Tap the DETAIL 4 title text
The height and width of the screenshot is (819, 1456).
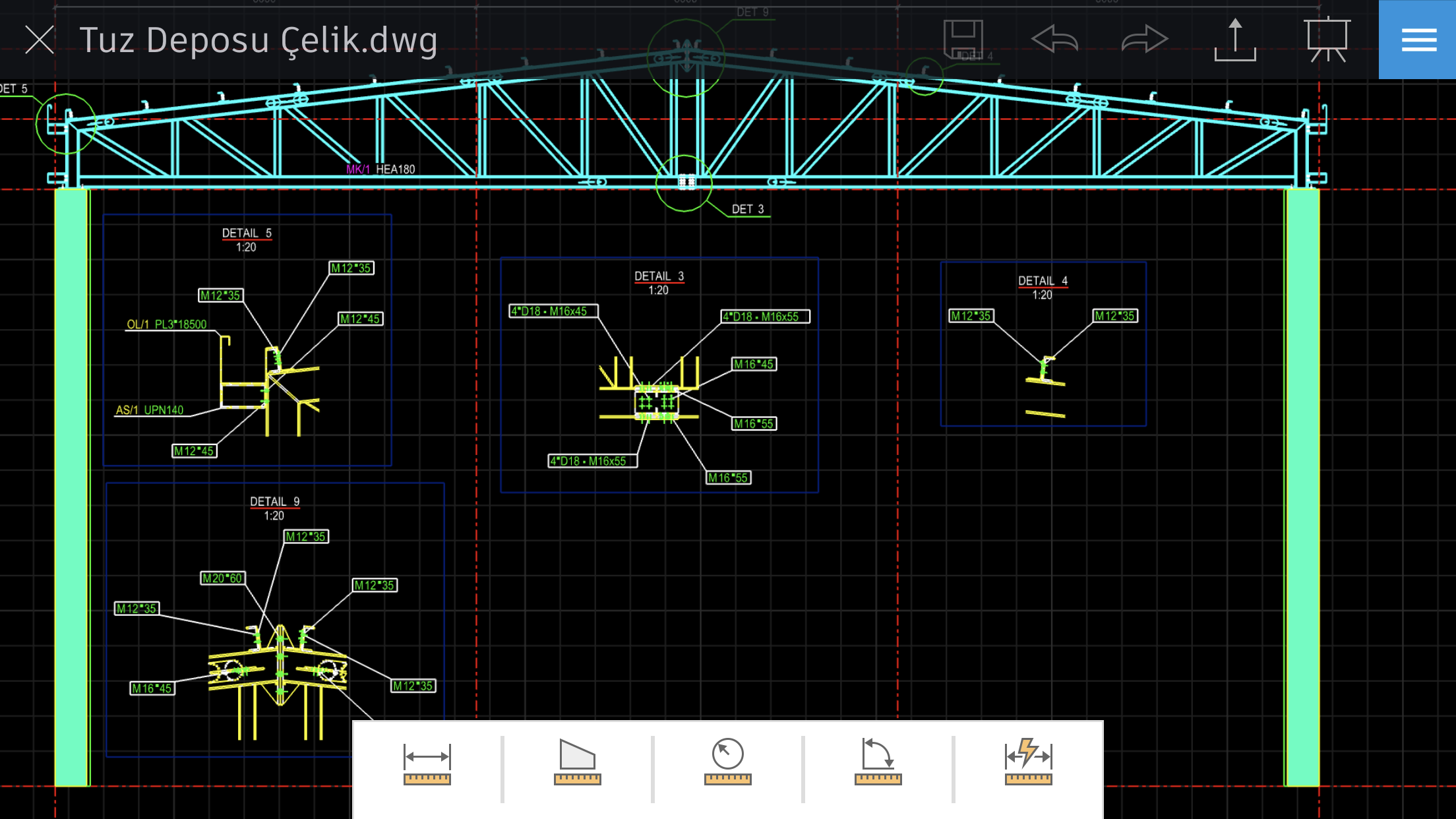(1043, 281)
